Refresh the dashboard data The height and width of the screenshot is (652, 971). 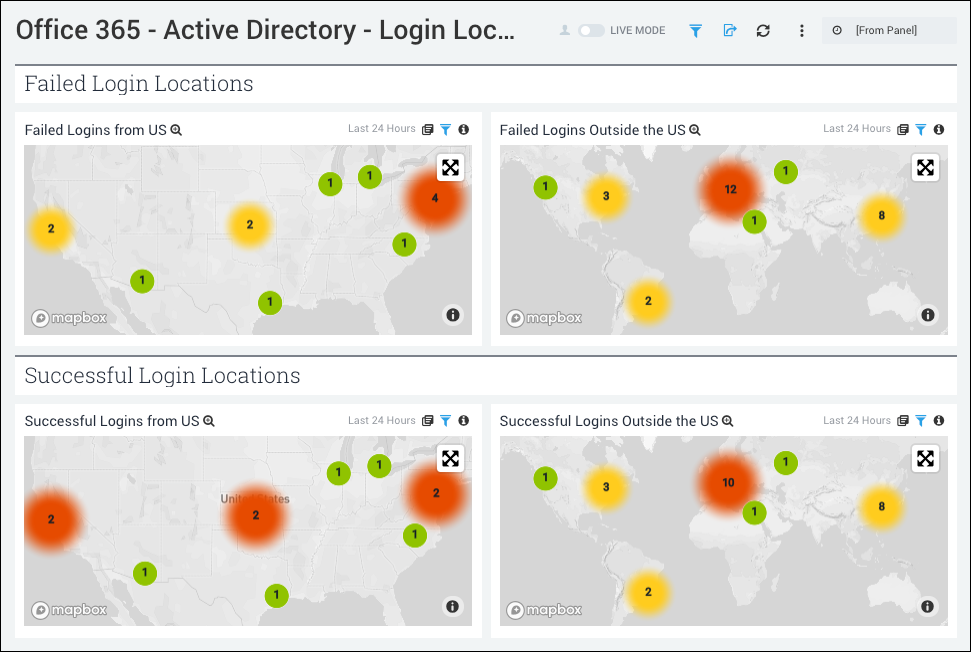click(762, 30)
